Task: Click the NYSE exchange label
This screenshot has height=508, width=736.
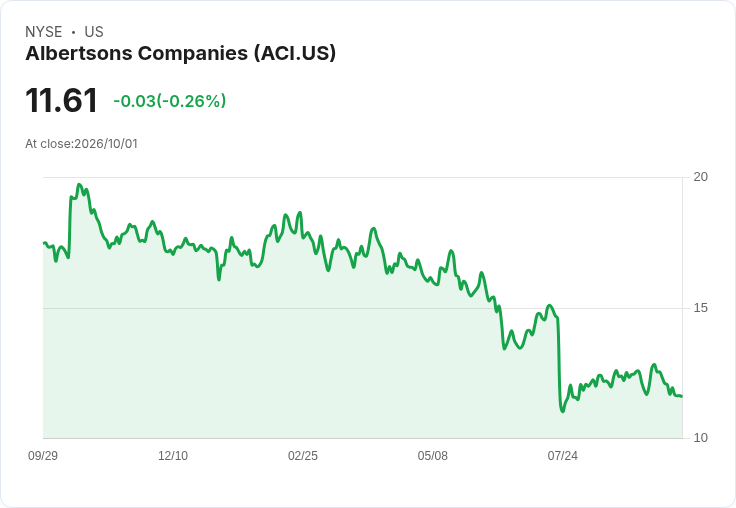Action: pos(44,32)
